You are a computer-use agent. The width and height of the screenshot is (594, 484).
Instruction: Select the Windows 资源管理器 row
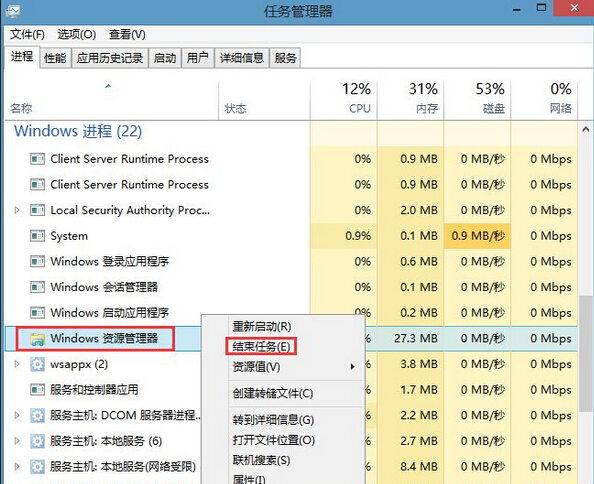point(291,339)
